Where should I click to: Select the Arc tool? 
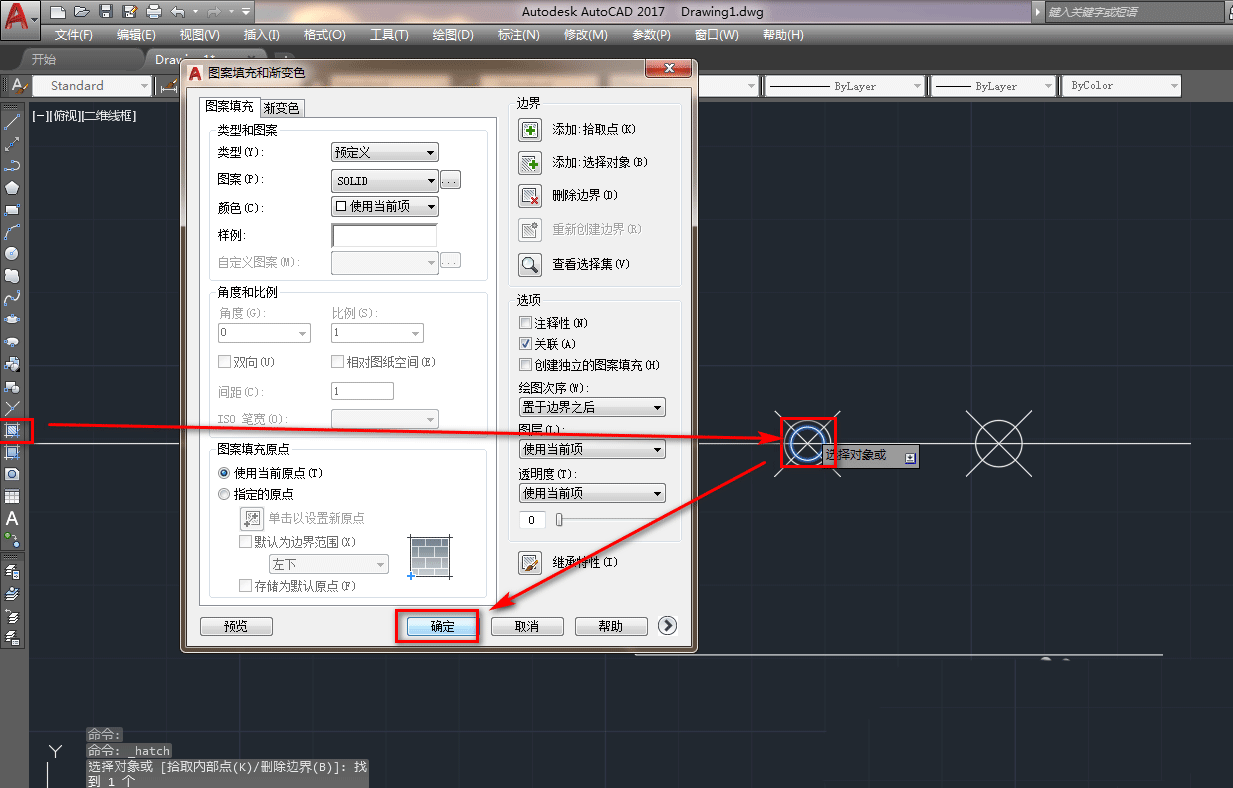coord(12,232)
